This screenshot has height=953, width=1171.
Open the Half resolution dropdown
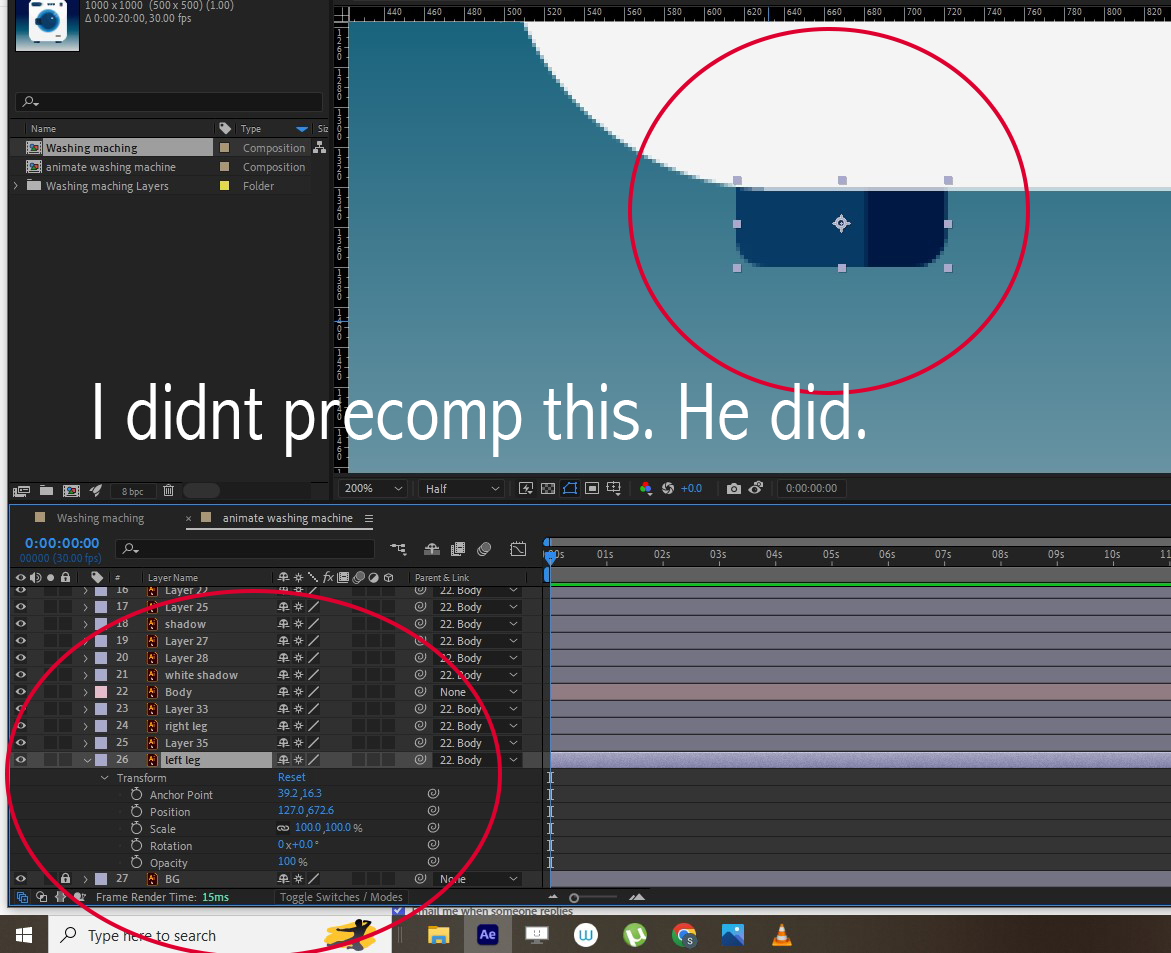click(x=461, y=488)
